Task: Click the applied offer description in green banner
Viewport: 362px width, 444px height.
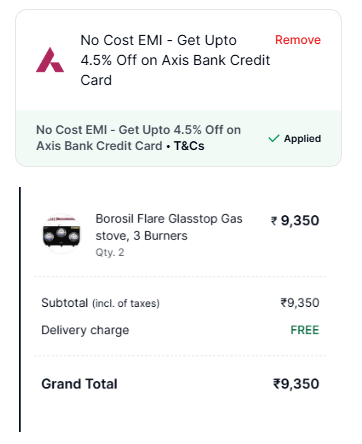Action: tap(138, 138)
